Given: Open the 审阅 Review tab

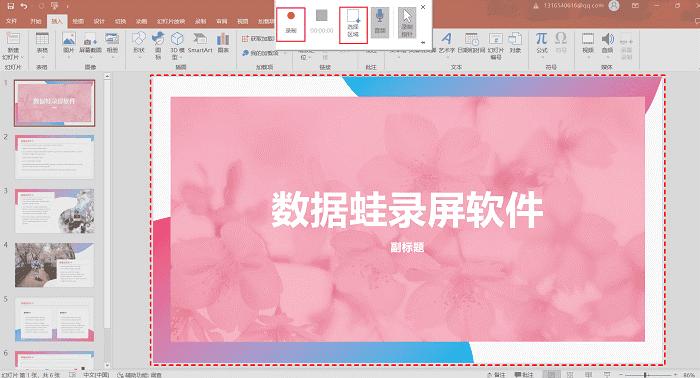Looking at the screenshot, I should click(221, 21).
